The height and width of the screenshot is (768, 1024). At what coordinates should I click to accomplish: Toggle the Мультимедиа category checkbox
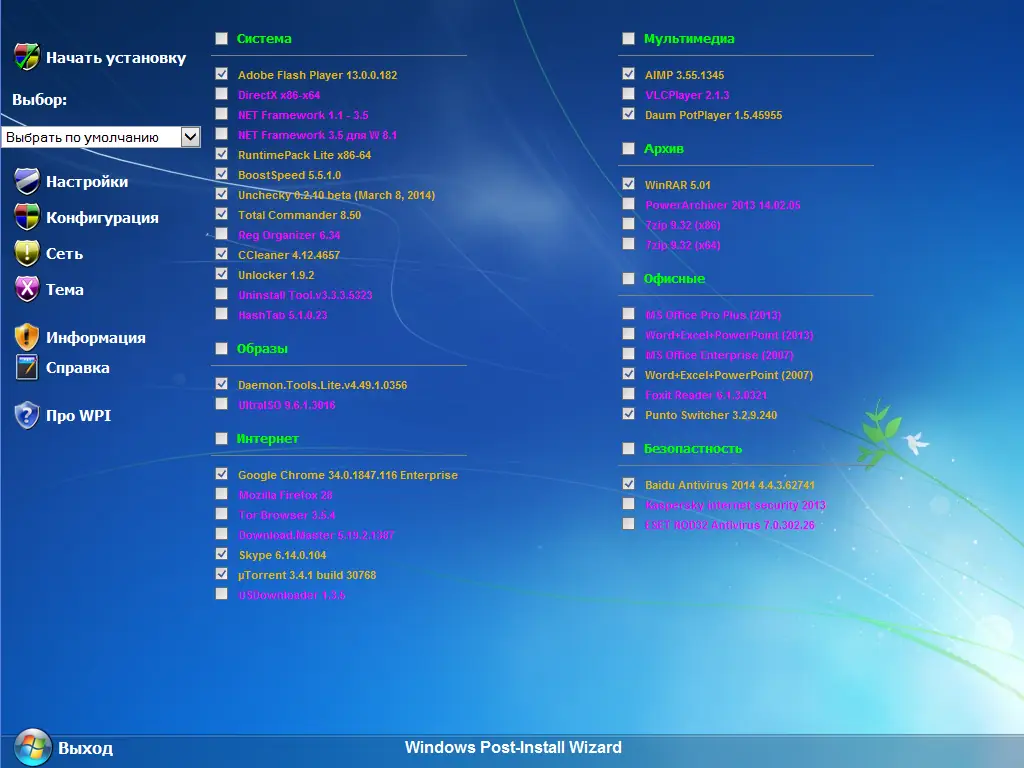point(628,39)
